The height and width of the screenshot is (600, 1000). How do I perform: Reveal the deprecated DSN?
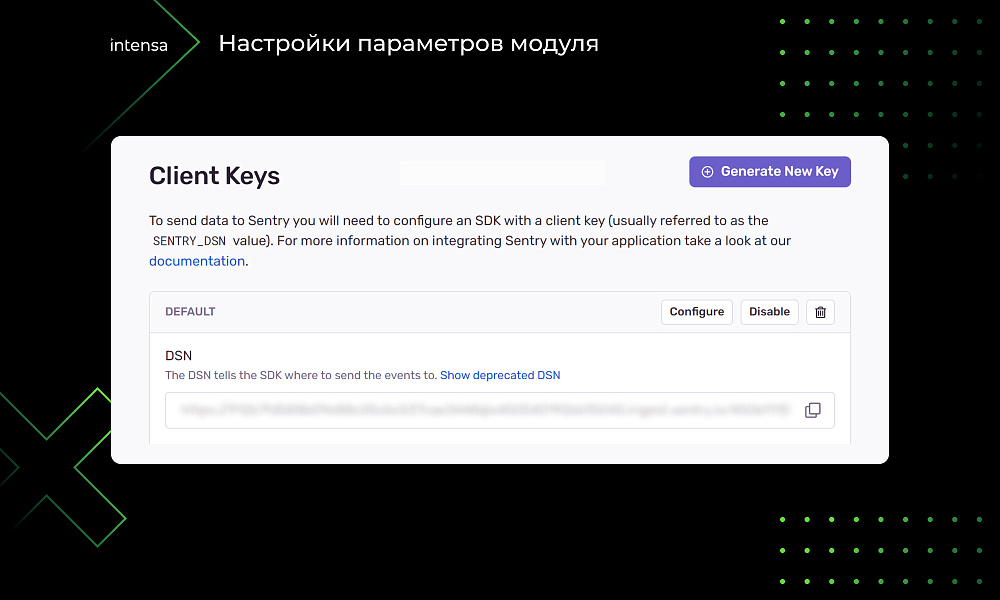click(500, 374)
